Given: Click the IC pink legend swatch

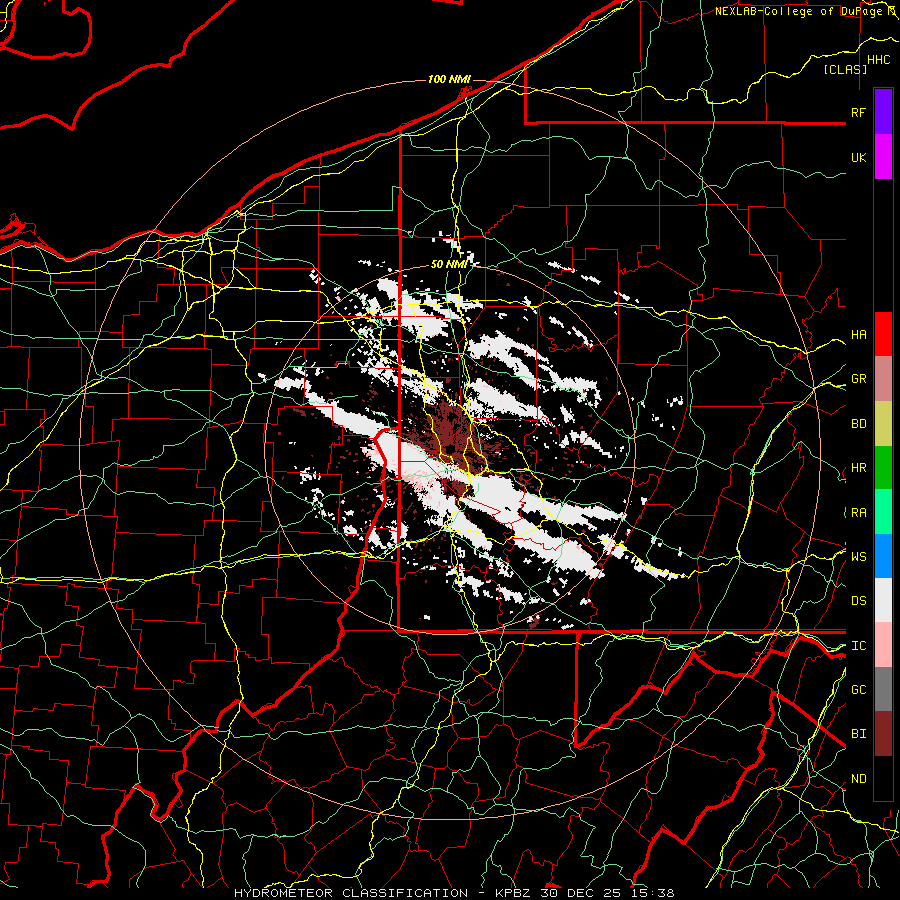Looking at the screenshot, I should tap(883, 645).
